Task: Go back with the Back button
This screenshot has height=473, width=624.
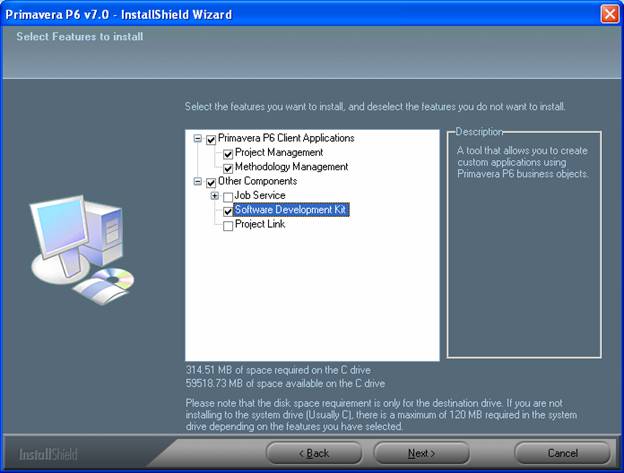Action: click(314, 453)
